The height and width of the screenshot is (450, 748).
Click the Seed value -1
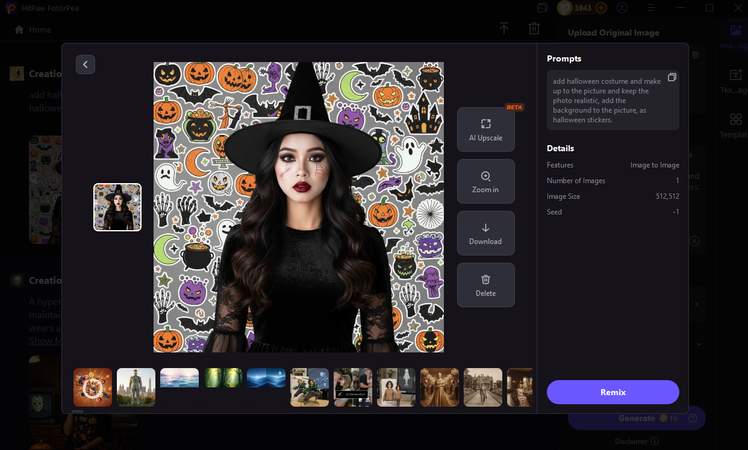pos(675,212)
